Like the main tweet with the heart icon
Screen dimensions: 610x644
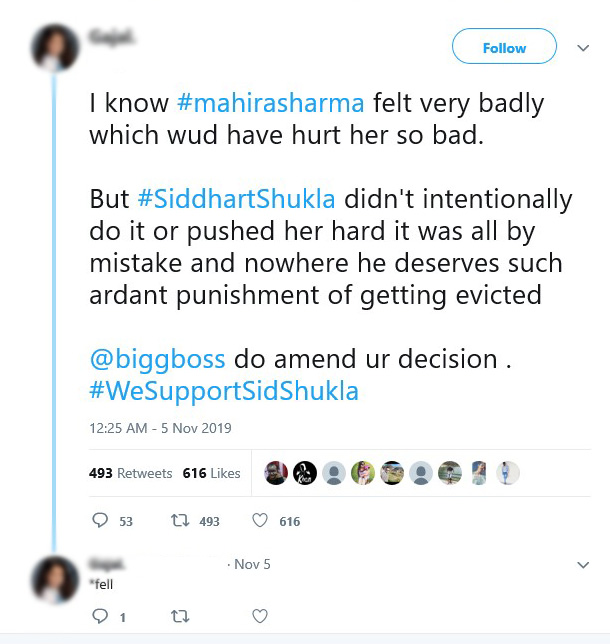[260, 521]
